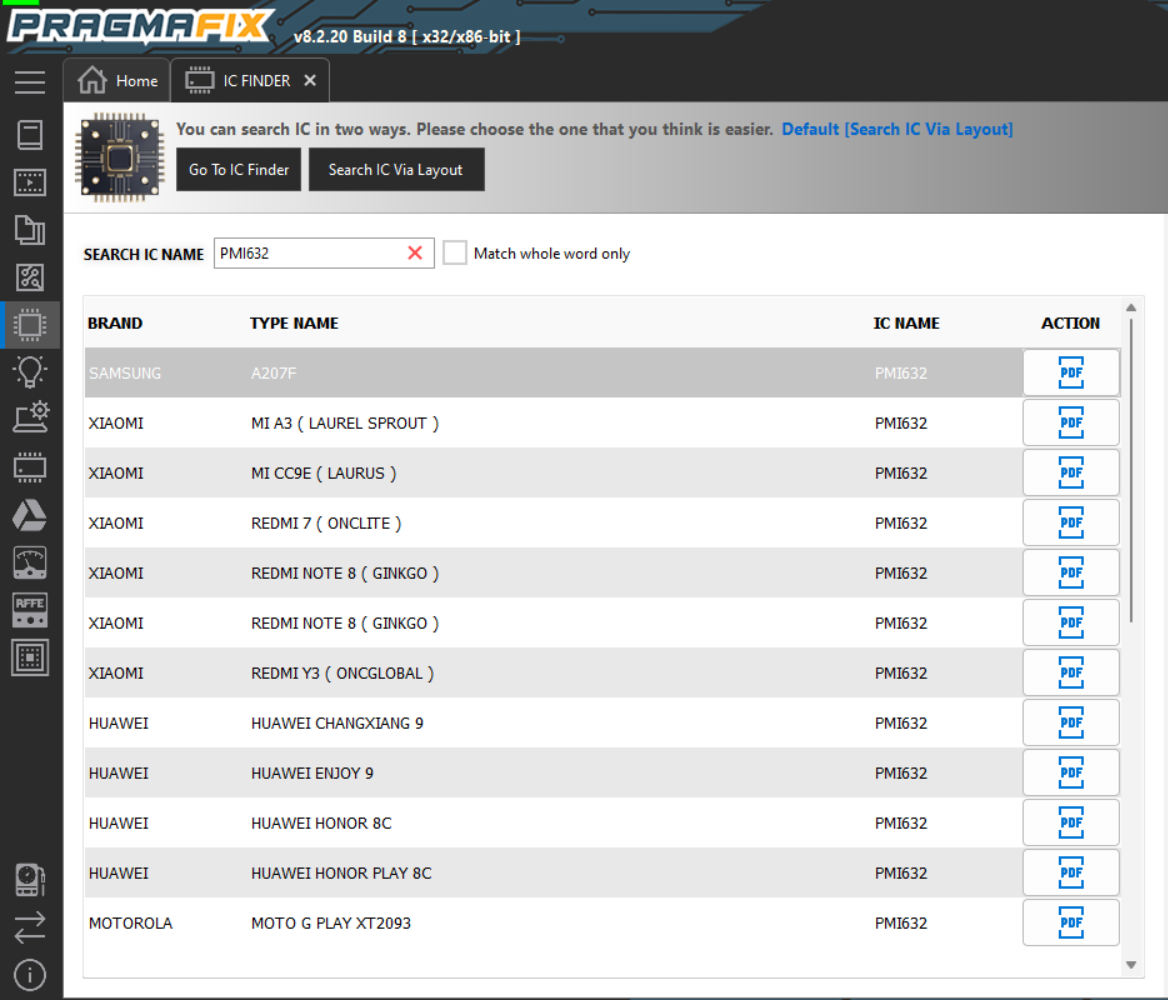The height and width of the screenshot is (1000, 1168).
Task: Open the documents/files sidebar icon
Action: coord(30,230)
